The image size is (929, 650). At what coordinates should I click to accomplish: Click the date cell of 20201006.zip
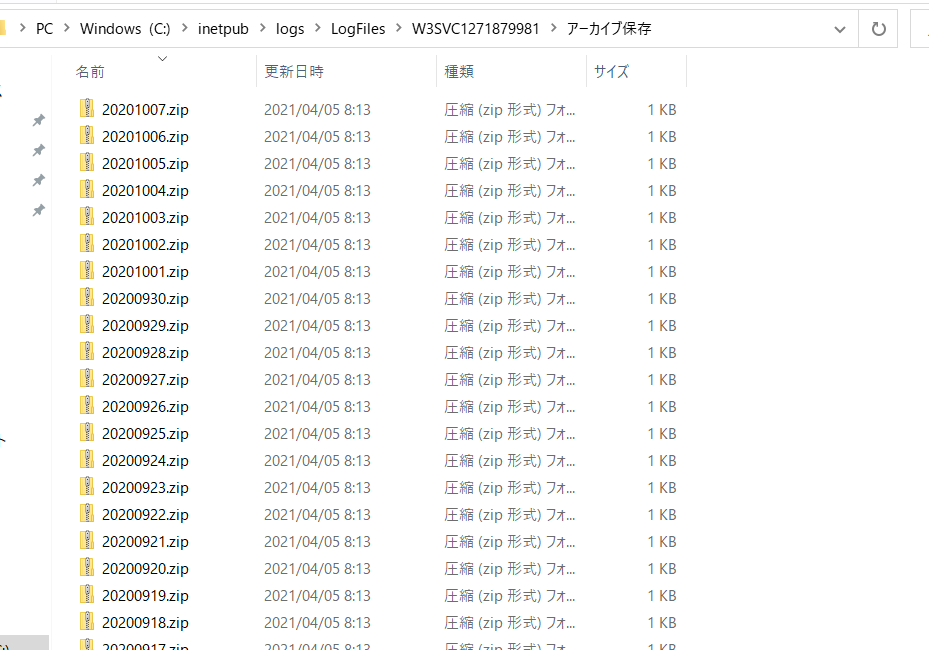click(x=317, y=137)
